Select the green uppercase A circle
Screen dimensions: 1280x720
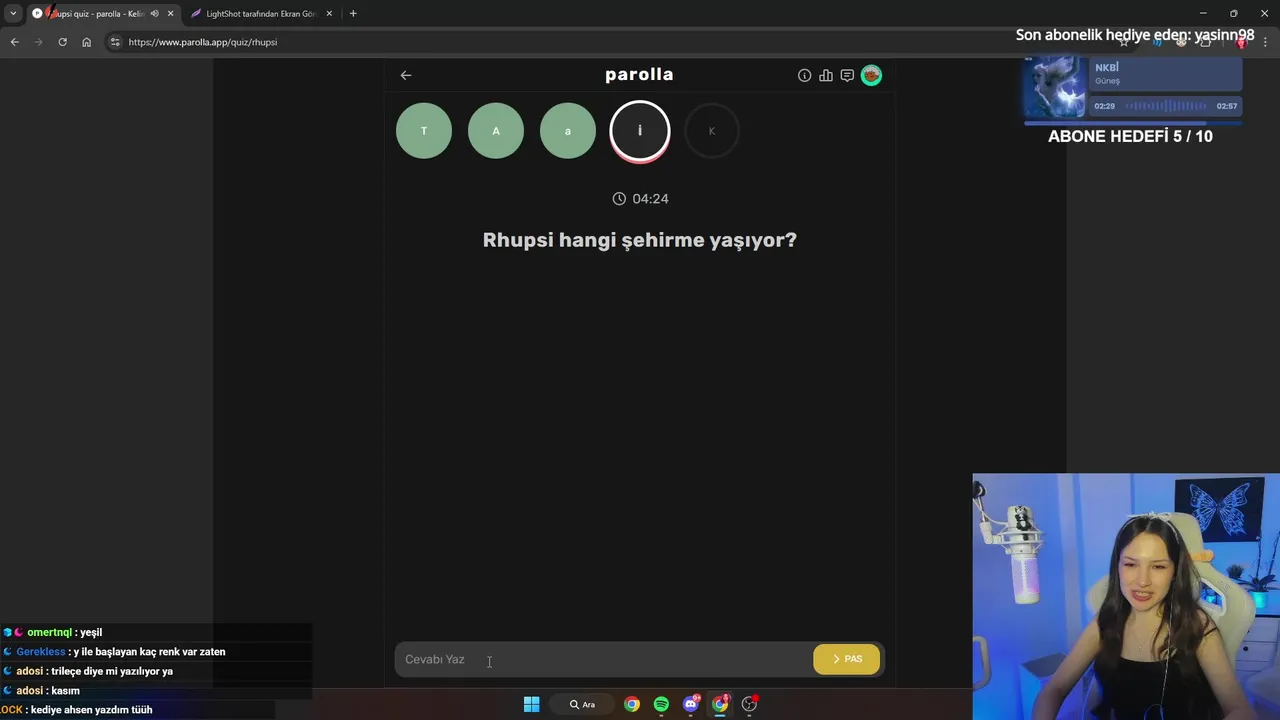tap(496, 131)
